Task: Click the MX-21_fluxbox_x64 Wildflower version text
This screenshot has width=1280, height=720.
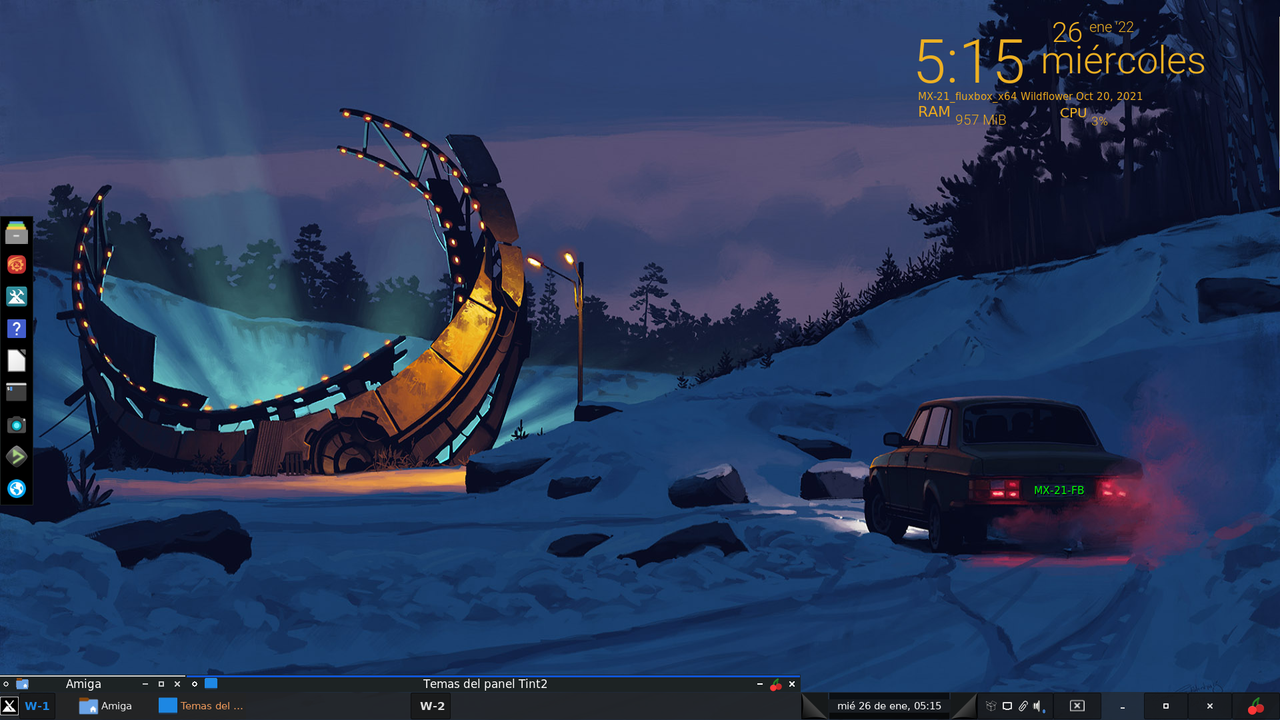Action: tap(1030, 97)
